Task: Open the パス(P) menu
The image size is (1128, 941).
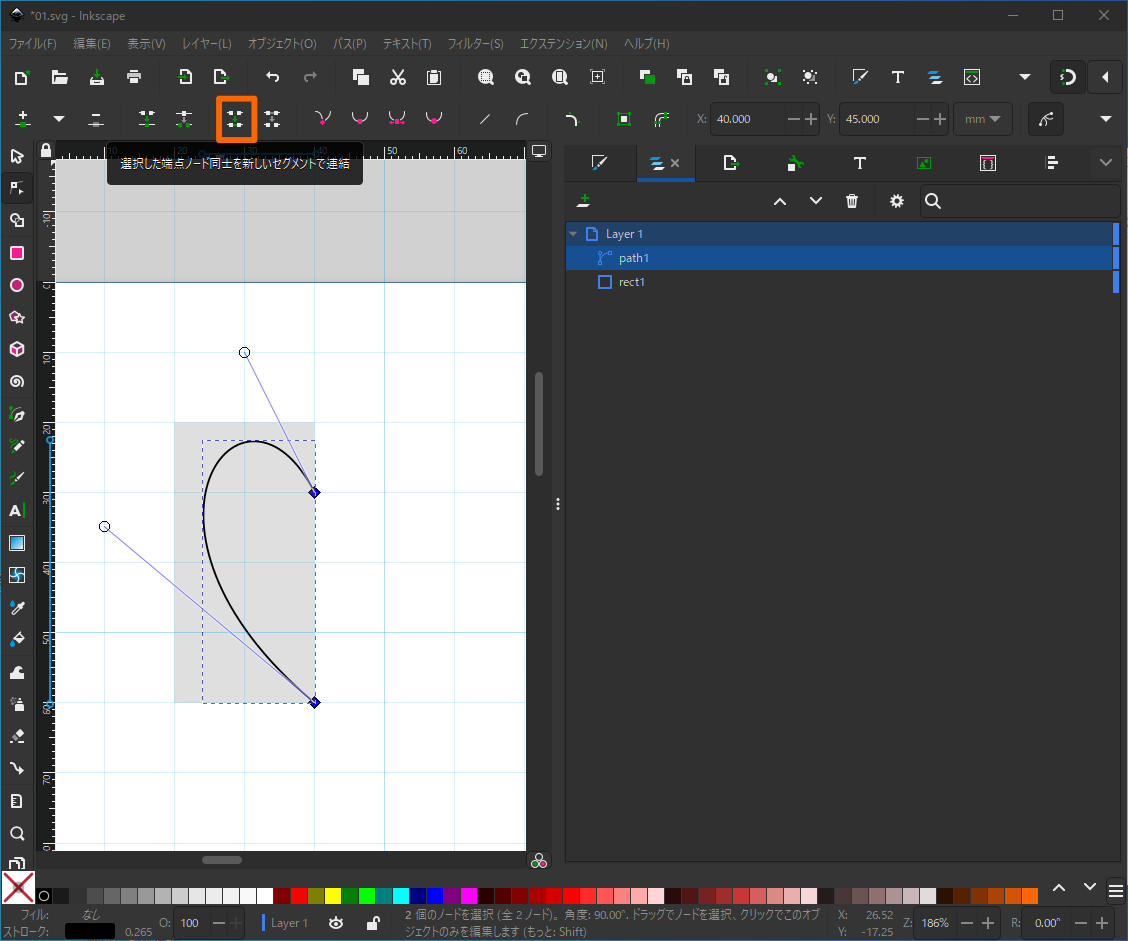Action: pyautogui.click(x=350, y=43)
